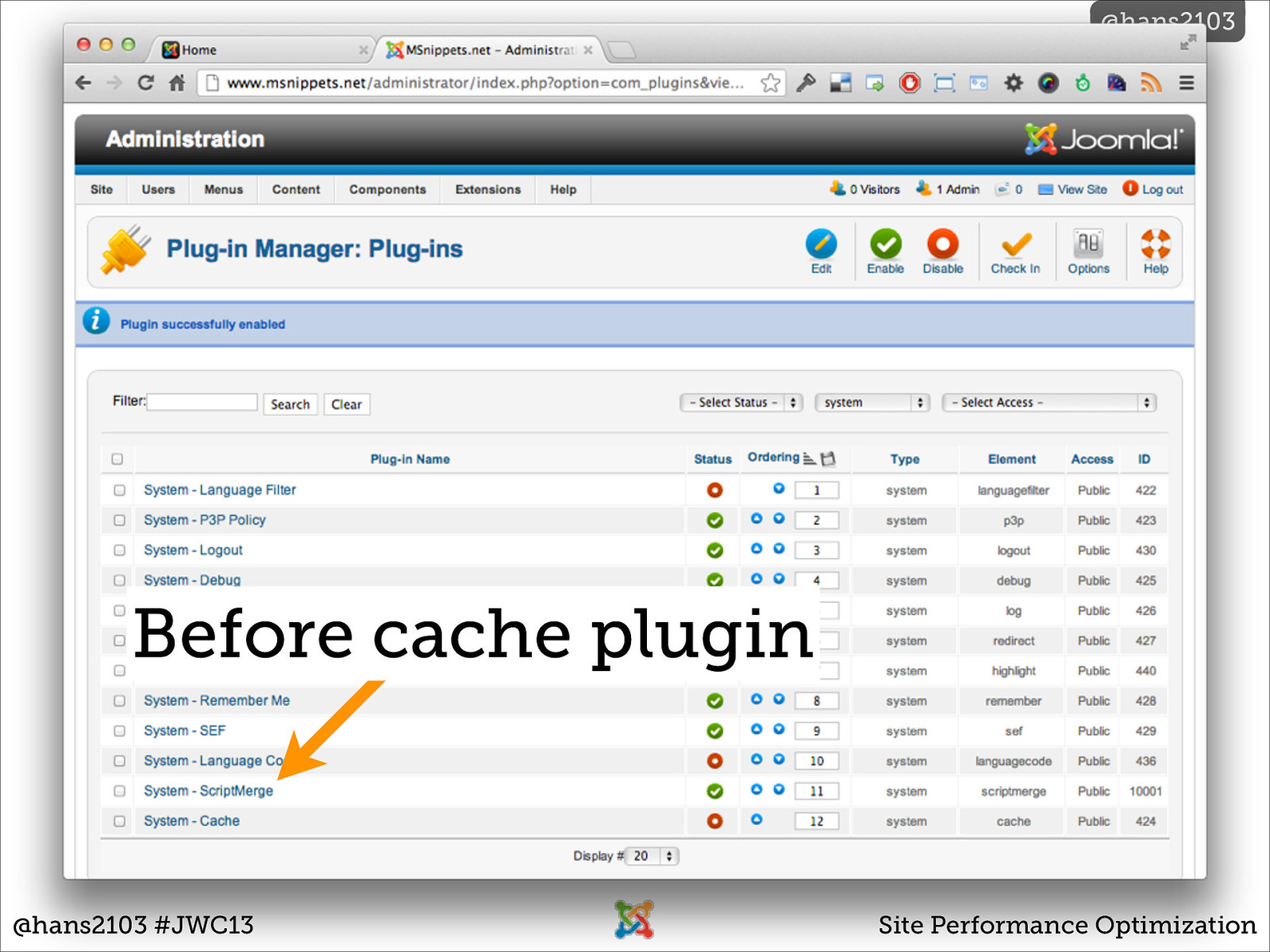Click the Clear filter button
Screen dimensions: 1270x952
click(346, 405)
